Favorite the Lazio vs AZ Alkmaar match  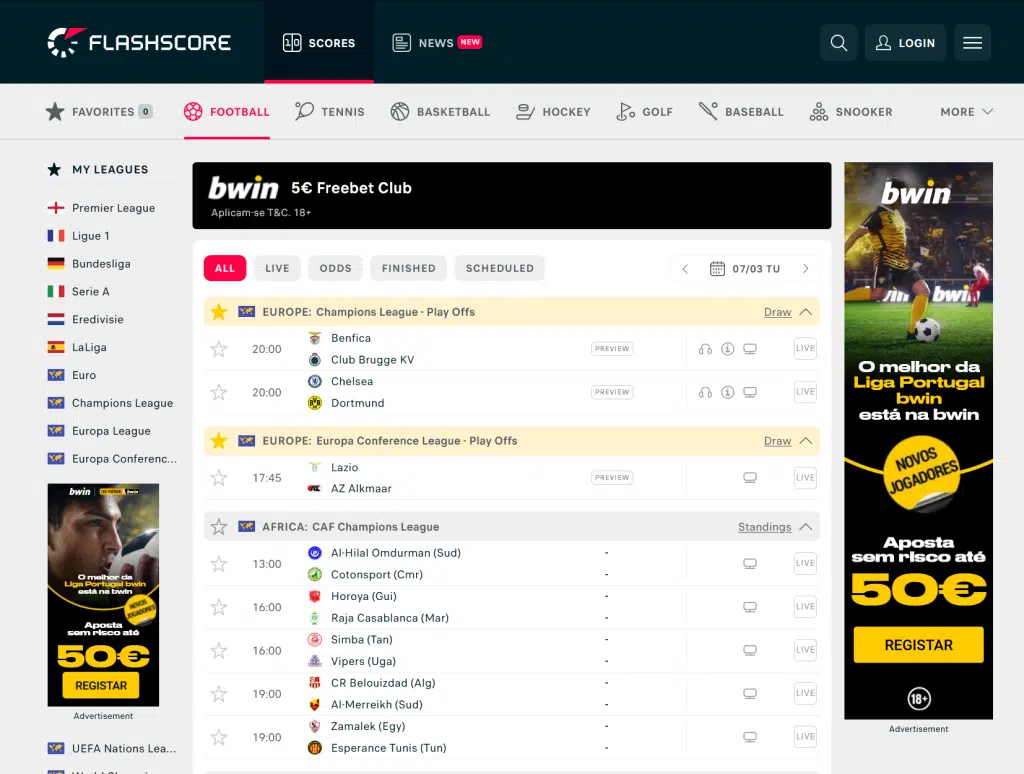click(219, 477)
